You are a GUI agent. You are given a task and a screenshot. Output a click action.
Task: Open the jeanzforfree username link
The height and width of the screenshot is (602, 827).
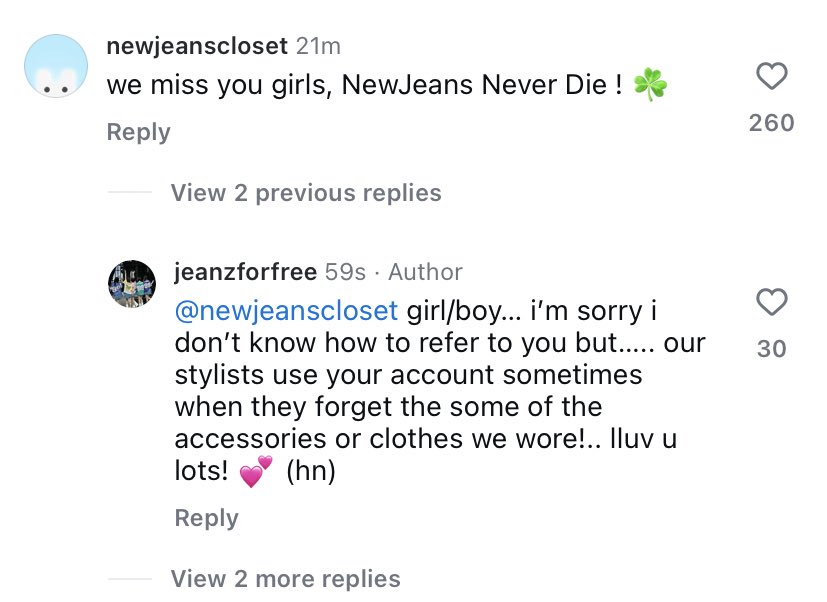tap(245, 272)
